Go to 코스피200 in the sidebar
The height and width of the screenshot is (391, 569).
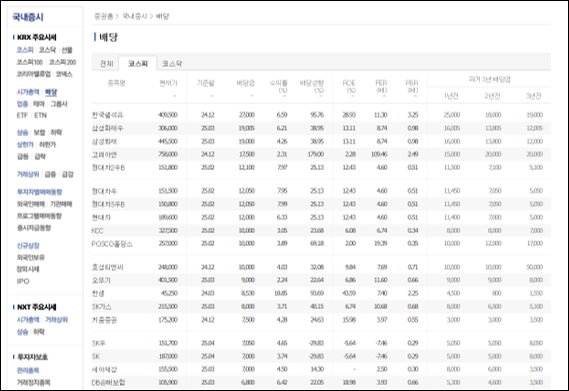click(x=62, y=62)
